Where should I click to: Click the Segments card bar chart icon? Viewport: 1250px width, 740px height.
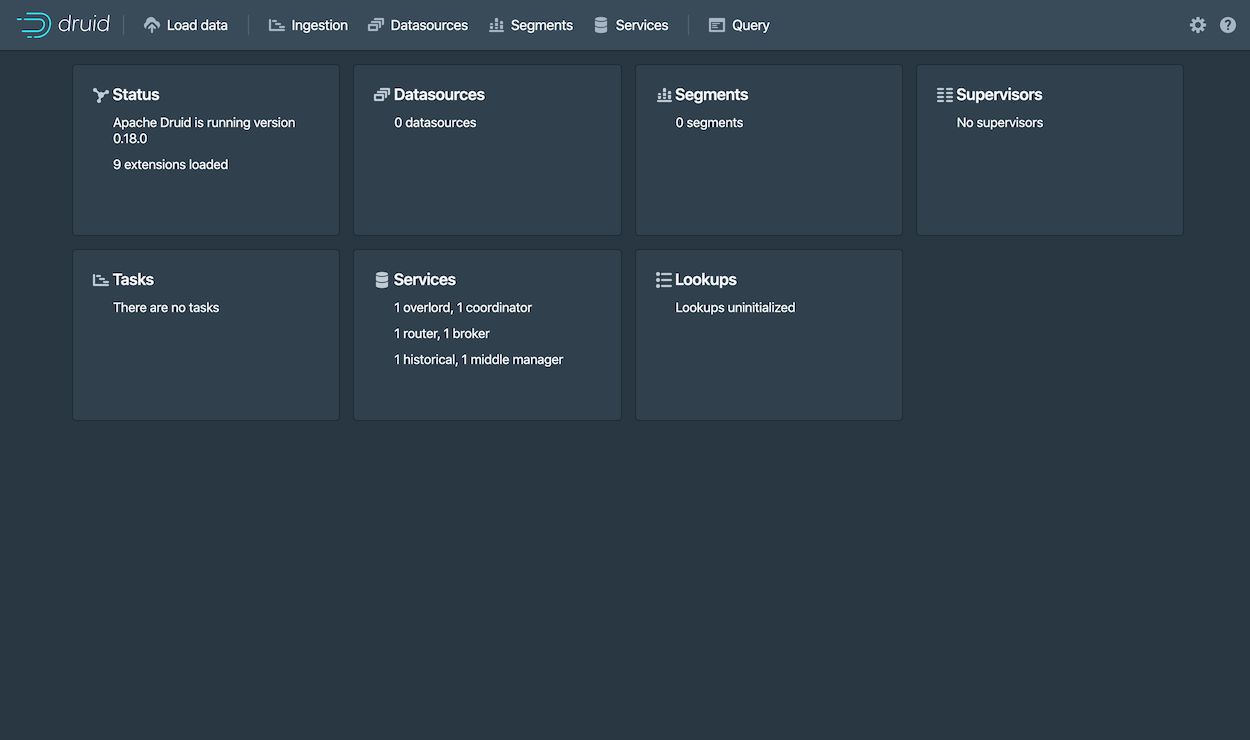click(663, 95)
